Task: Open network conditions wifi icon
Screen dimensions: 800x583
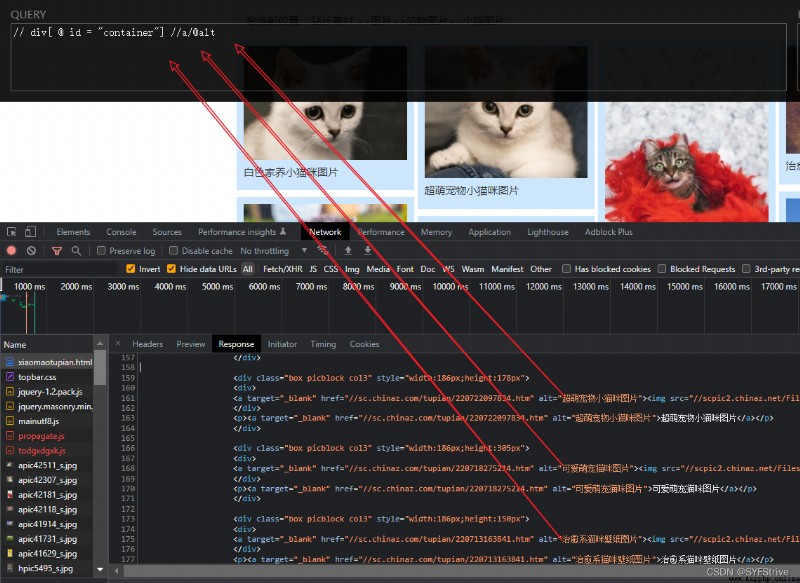Action: pyautogui.click(x=322, y=250)
